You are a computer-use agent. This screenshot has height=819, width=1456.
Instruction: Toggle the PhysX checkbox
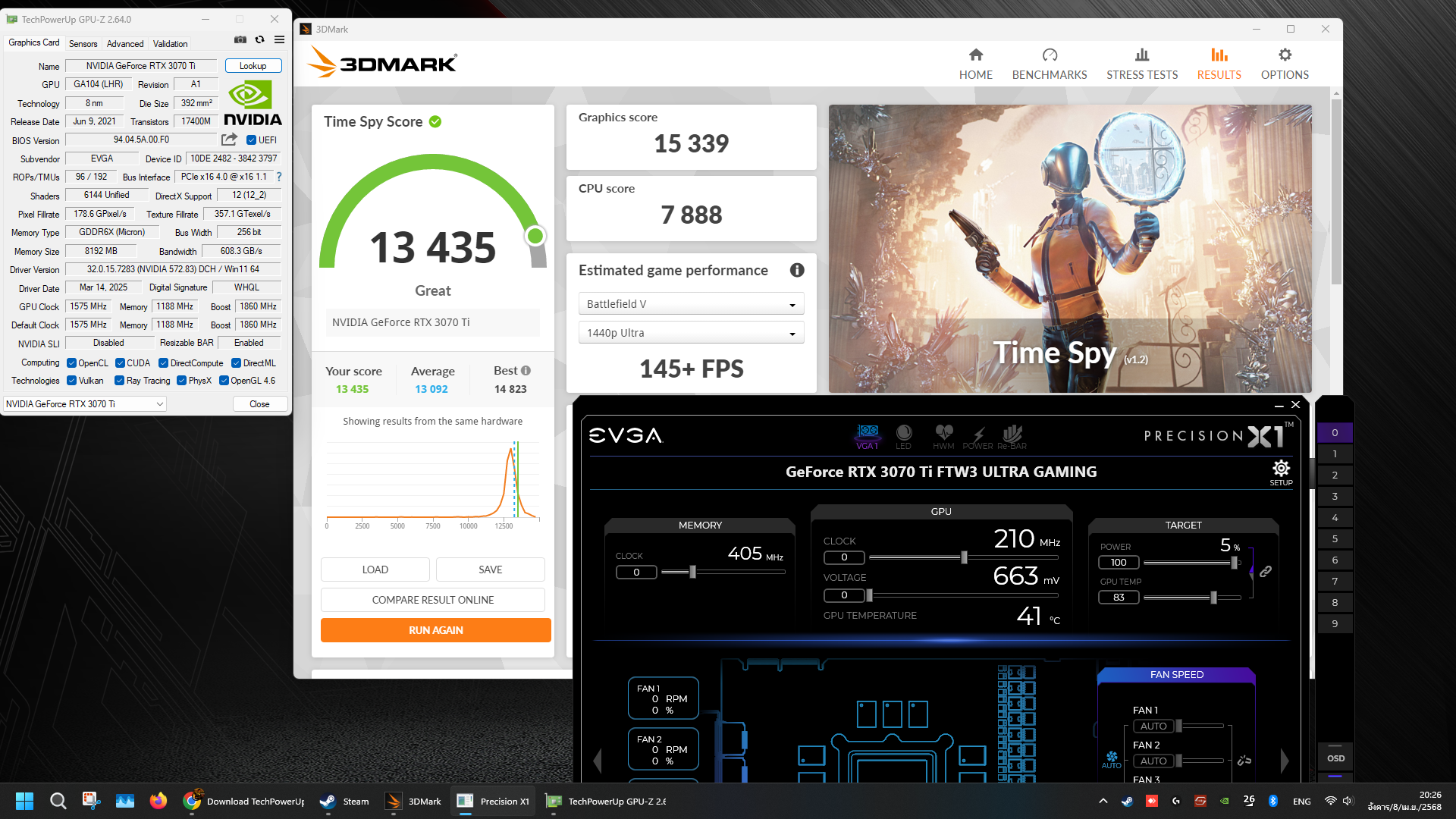click(x=181, y=381)
